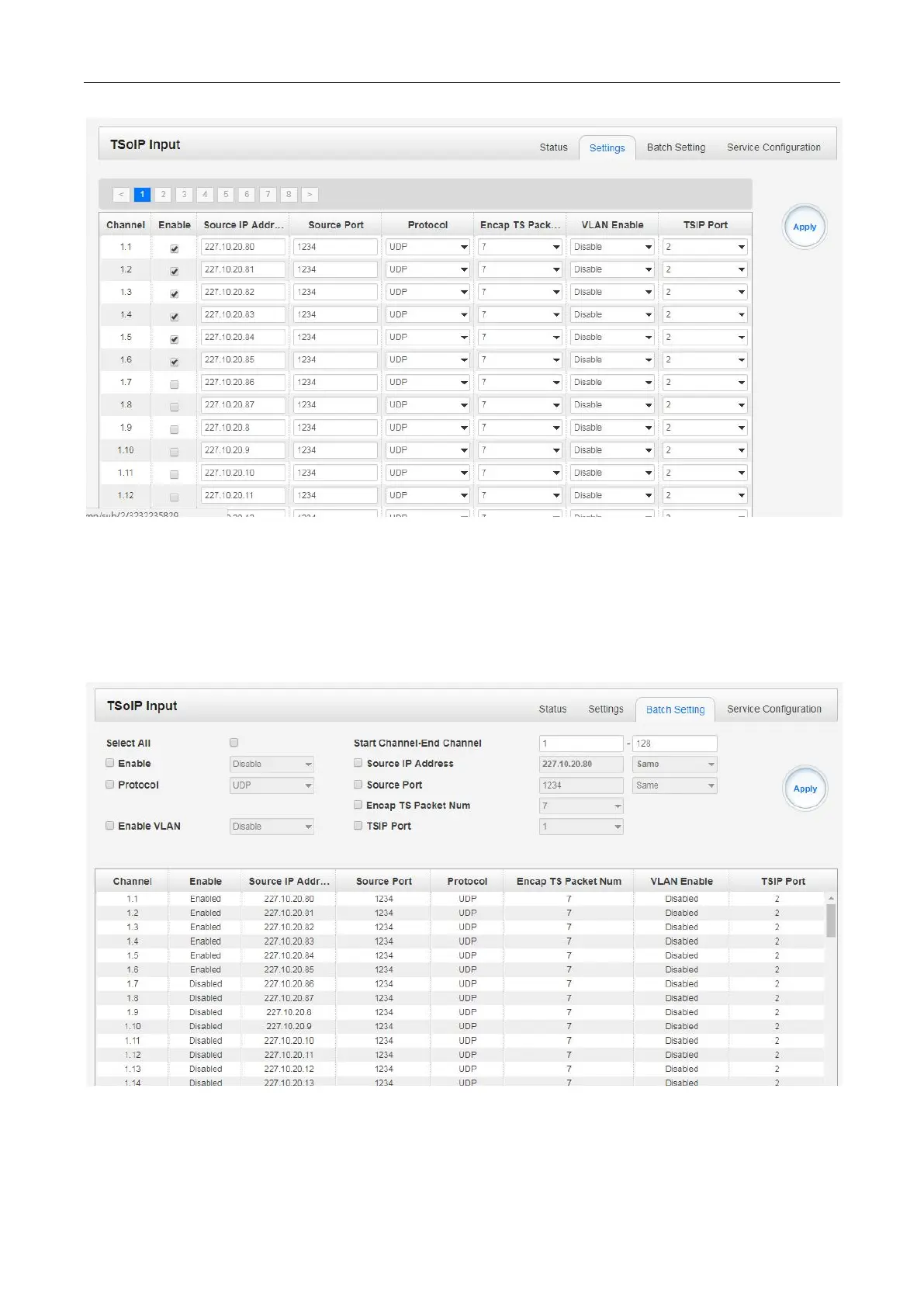Open Batch Setting tab in upper panel
The image size is (924, 1307).
[x=676, y=147]
